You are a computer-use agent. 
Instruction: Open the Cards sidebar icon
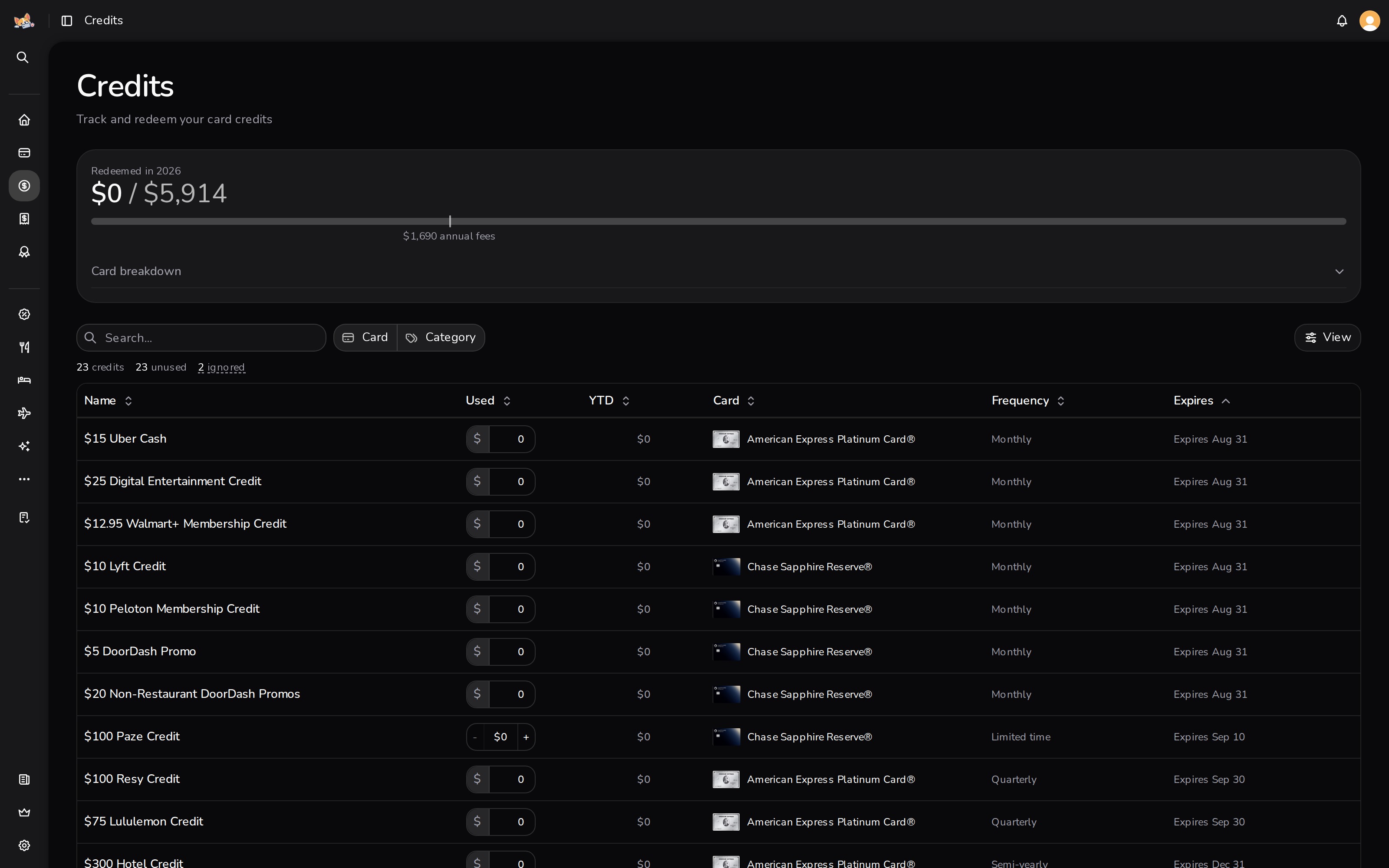(x=24, y=153)
